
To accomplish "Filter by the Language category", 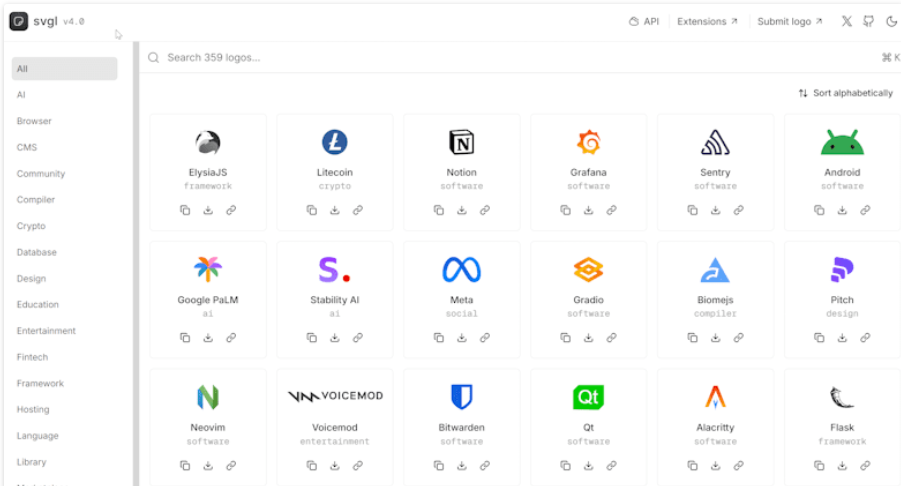I will tap(37, 436).
